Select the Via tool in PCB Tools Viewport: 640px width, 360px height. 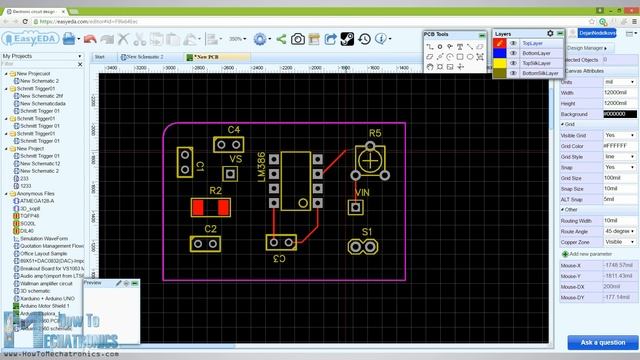click(x=450, y=47)
